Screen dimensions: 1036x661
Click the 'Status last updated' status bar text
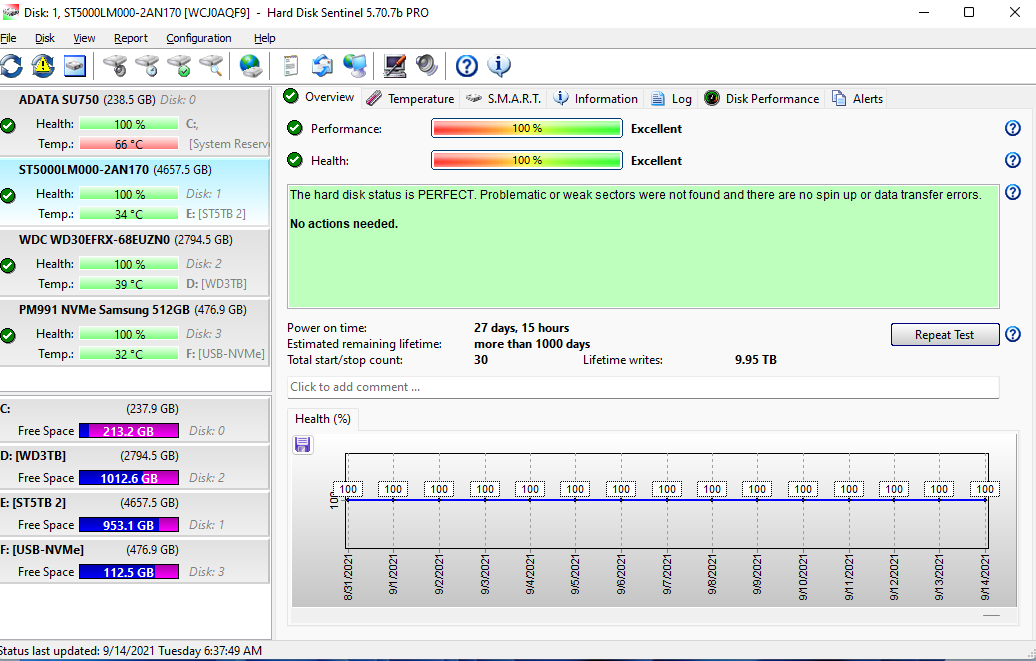tap(131, 651)
